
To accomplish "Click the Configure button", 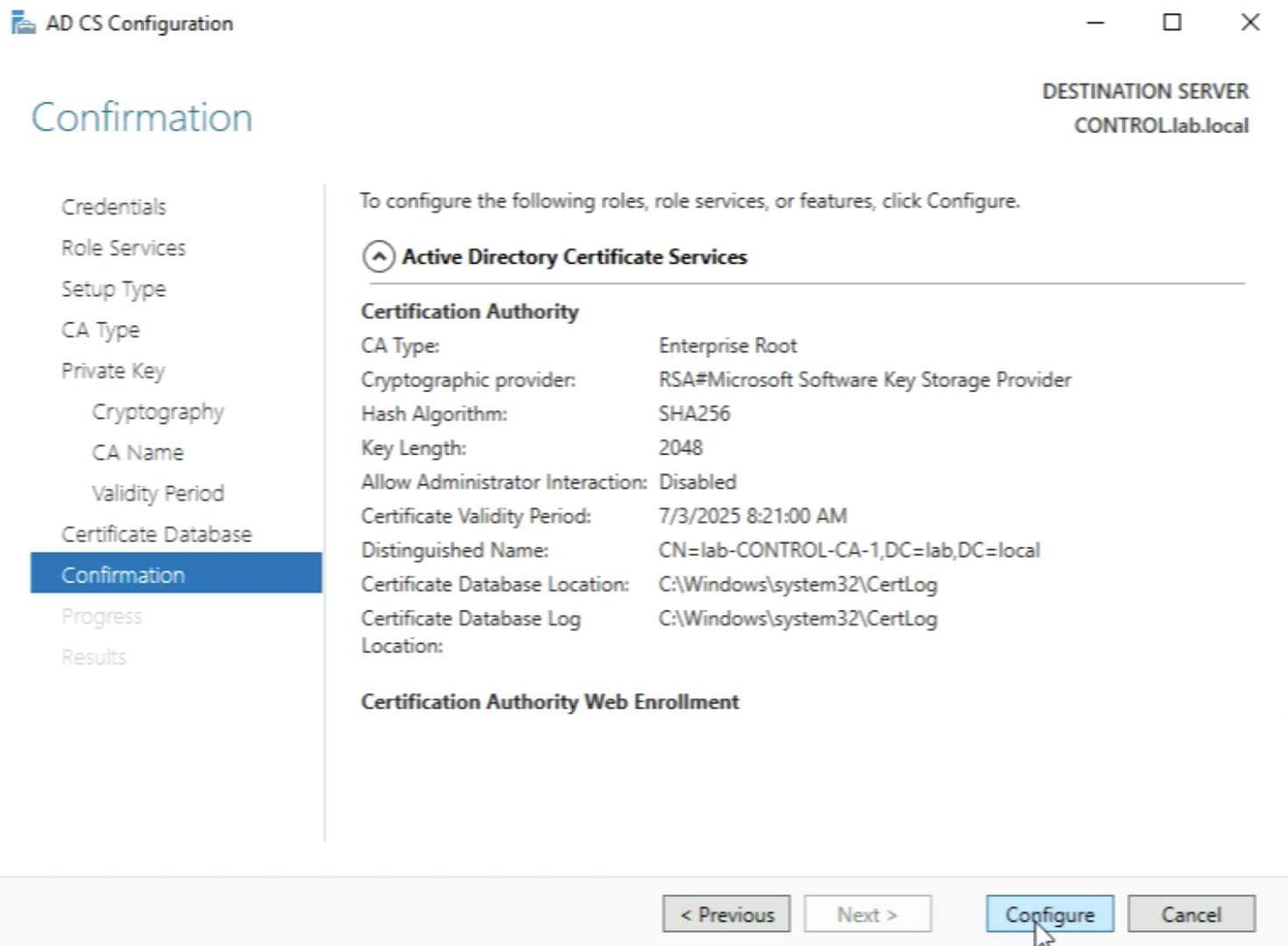I will click(1049, 914).
